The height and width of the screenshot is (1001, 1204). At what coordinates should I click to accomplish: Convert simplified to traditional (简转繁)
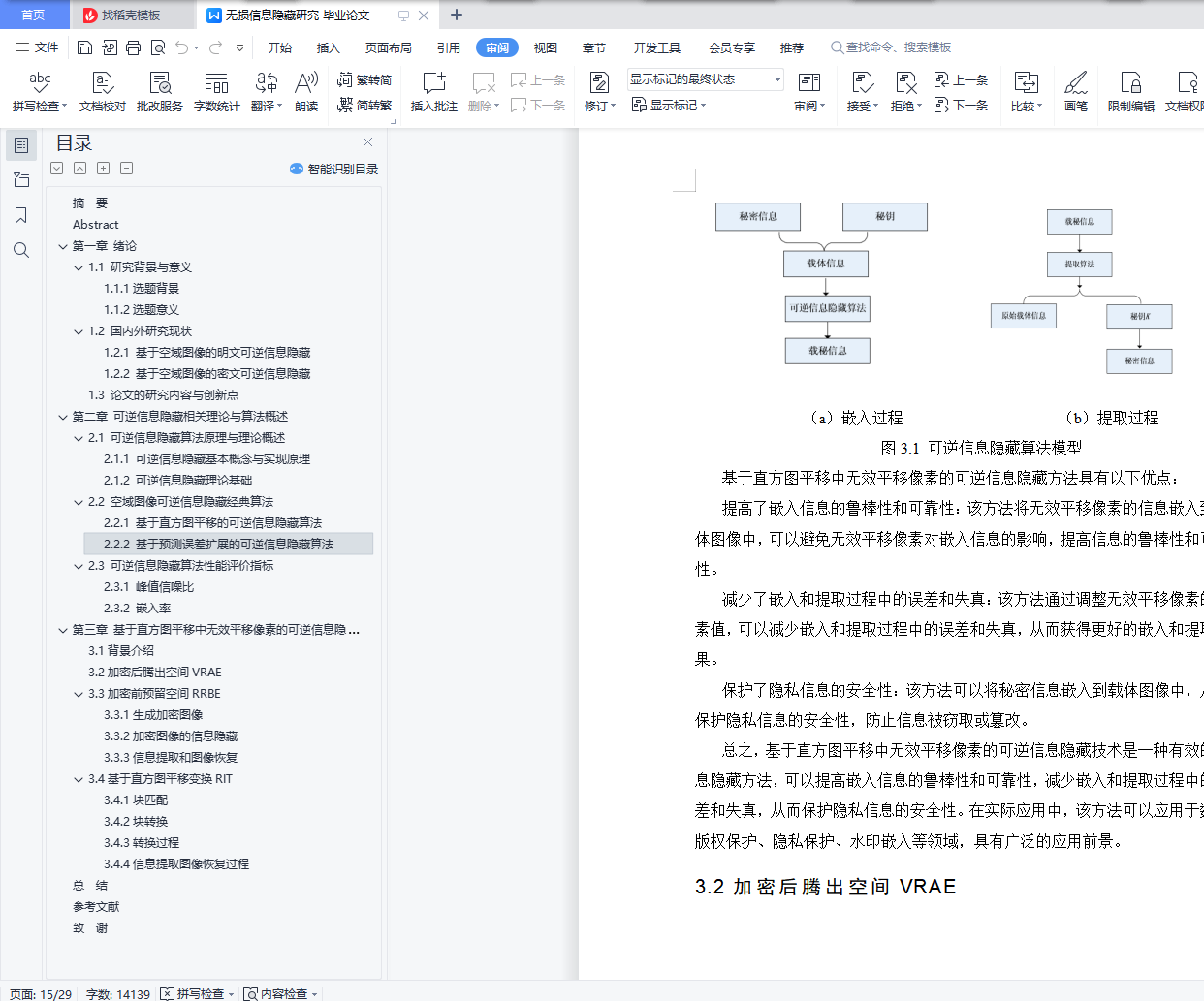coord(364,105)
